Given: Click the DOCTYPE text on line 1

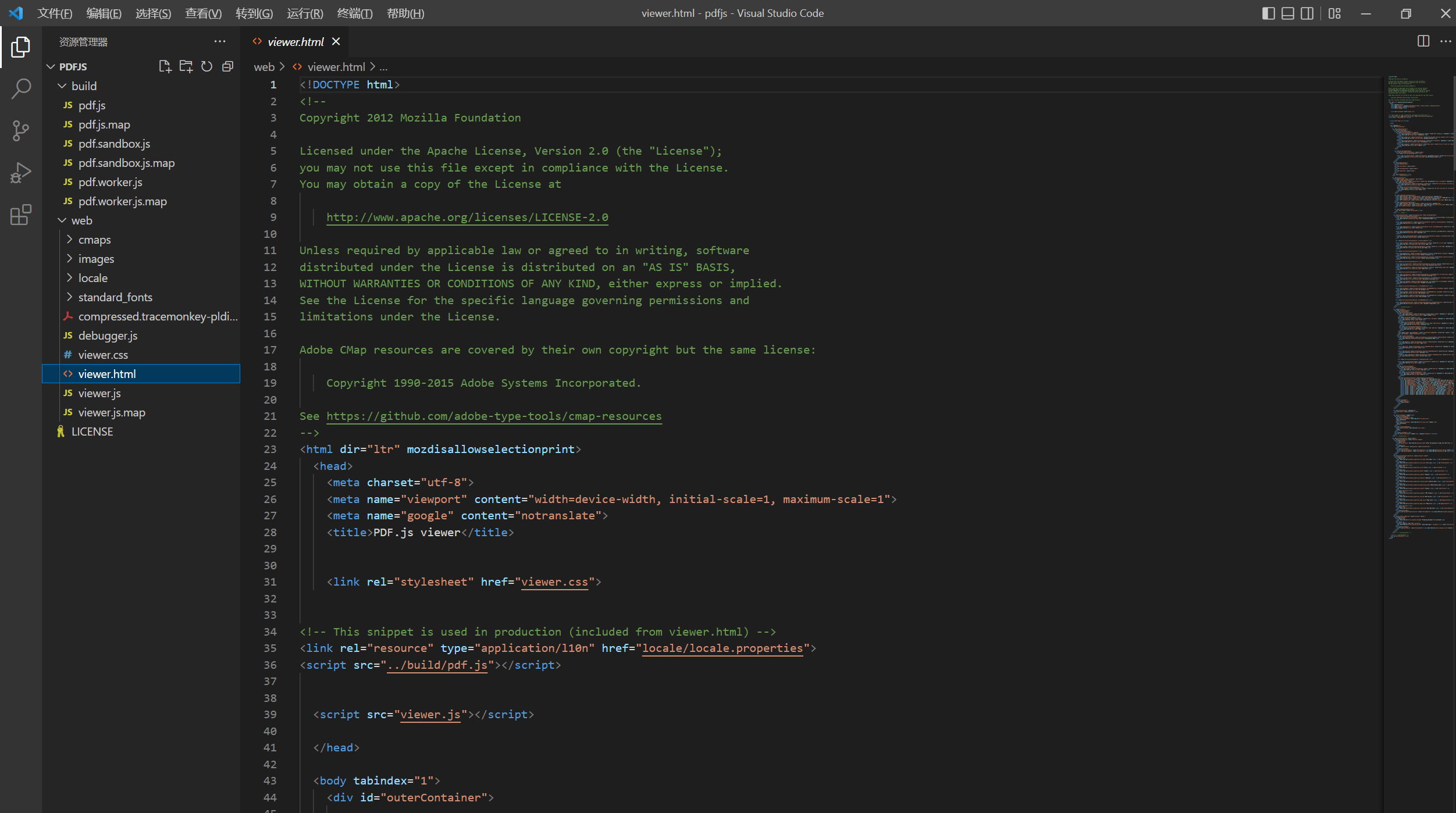Looking at the screenshot, I should [336, 84].
